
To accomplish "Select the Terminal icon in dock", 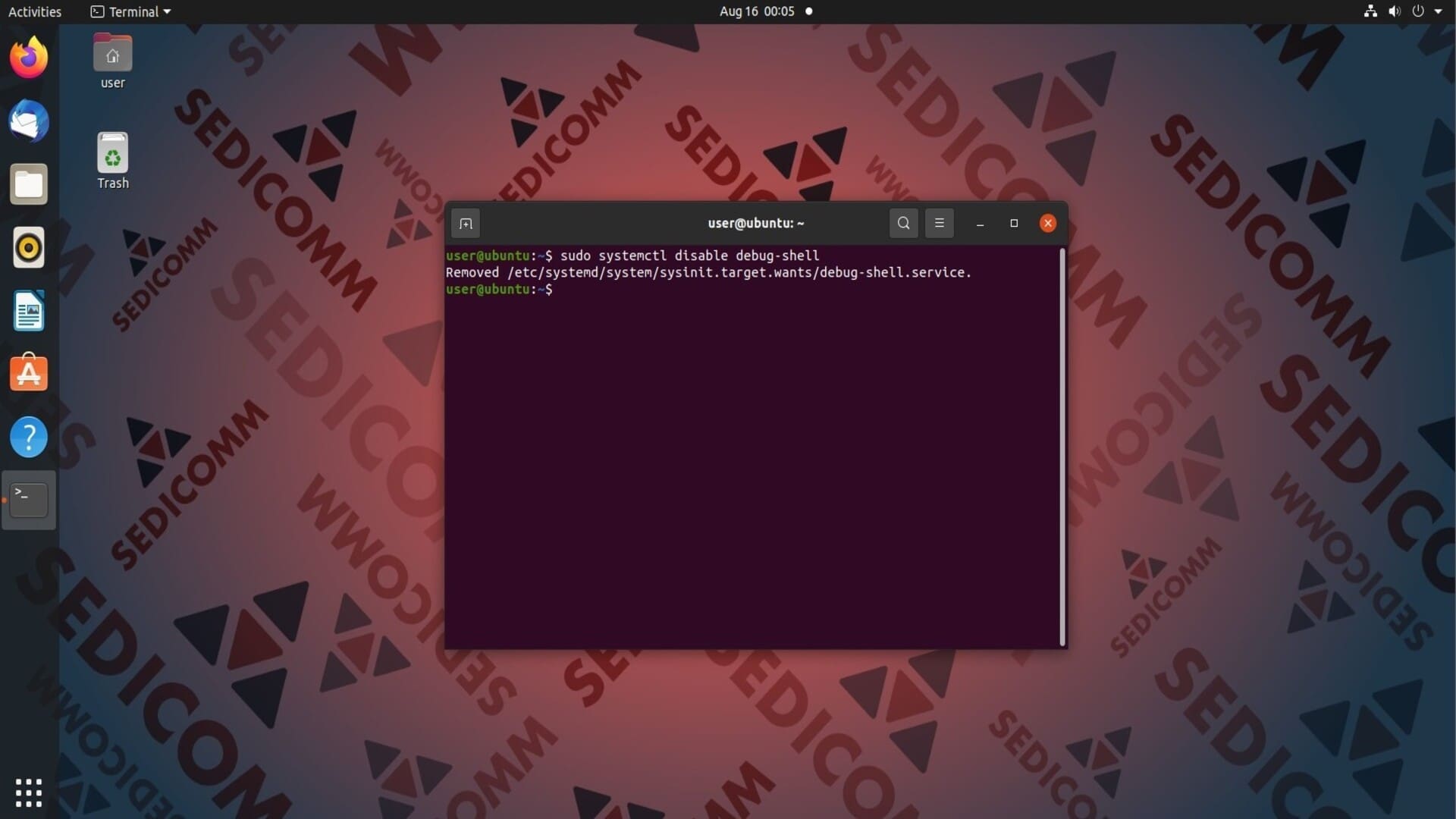I will pos(29,500).
